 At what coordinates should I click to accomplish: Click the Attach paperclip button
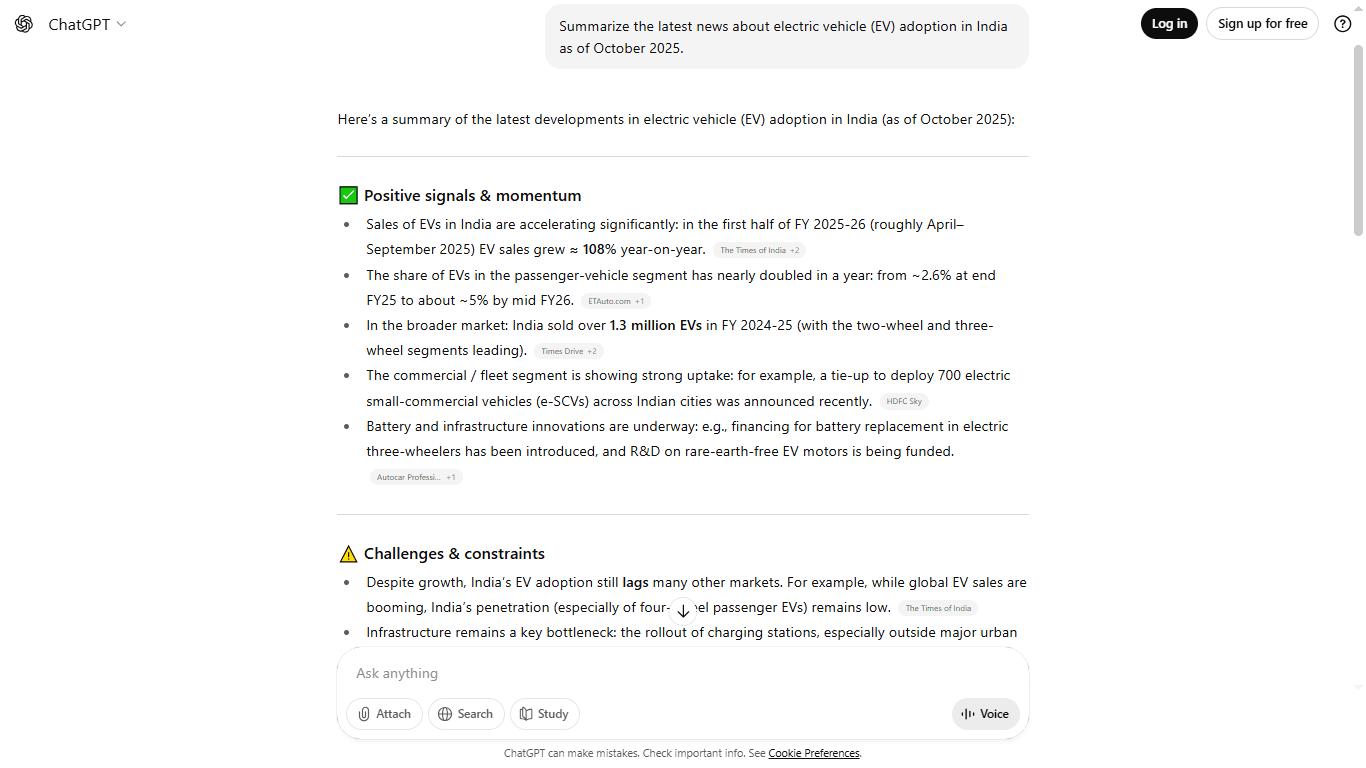(x=384, y=714)
